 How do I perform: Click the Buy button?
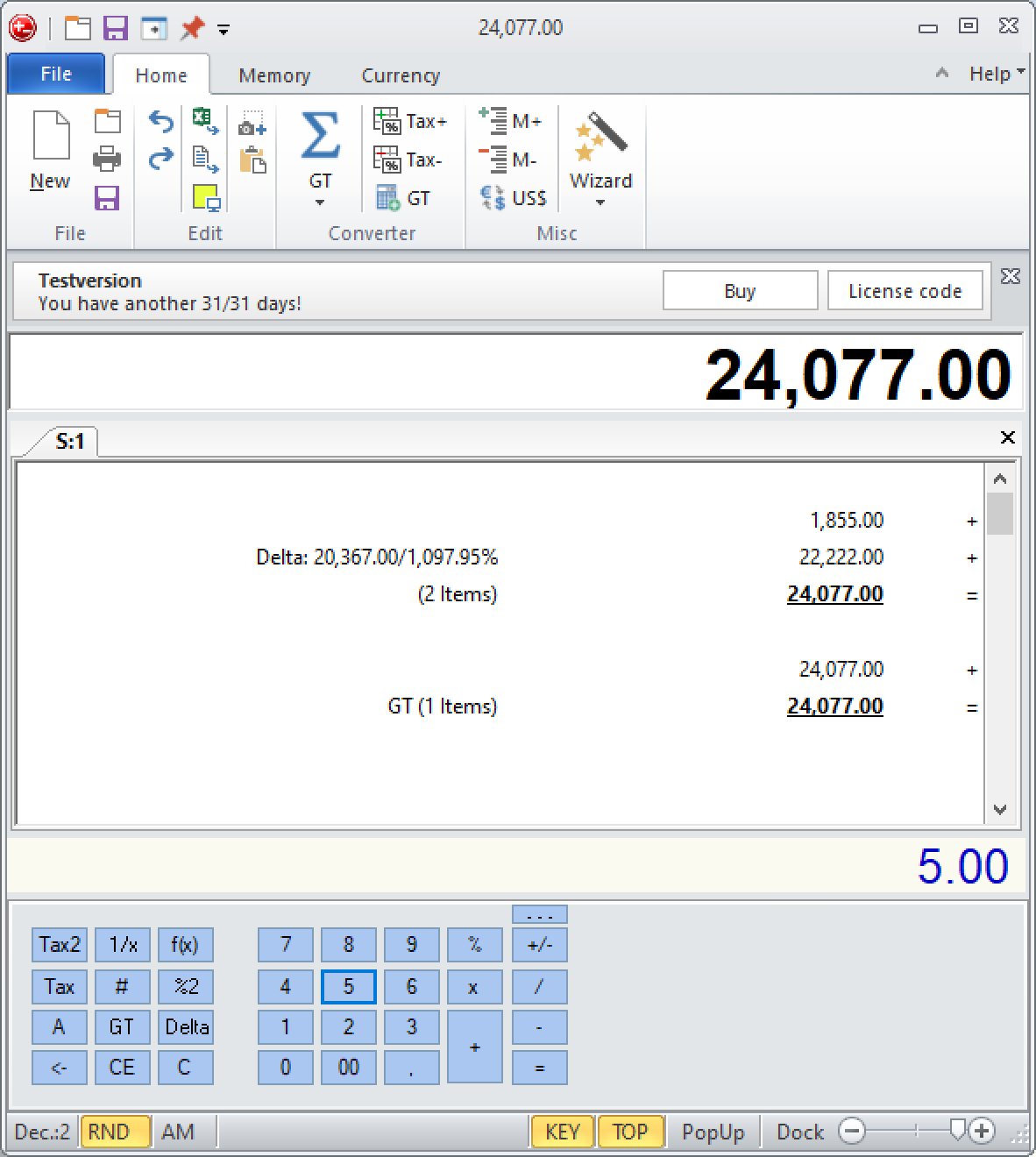pos(740,291)
